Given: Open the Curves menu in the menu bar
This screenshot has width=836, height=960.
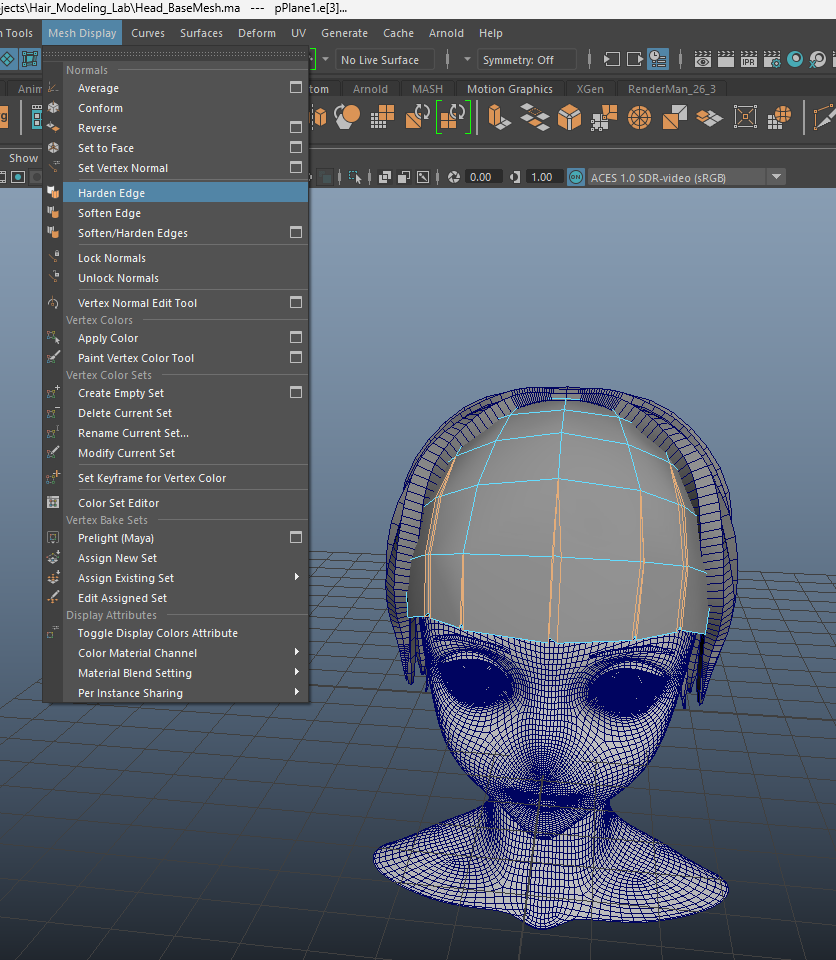Looking at the screenshot, I should 148,33.
